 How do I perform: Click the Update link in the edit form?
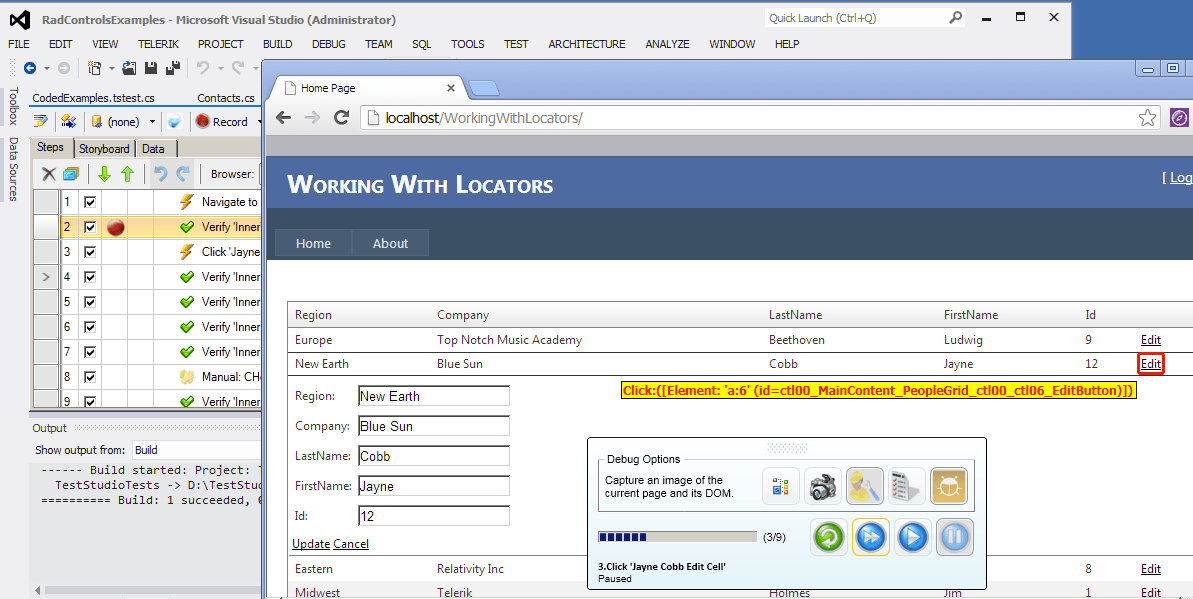[x=310, y=544]
